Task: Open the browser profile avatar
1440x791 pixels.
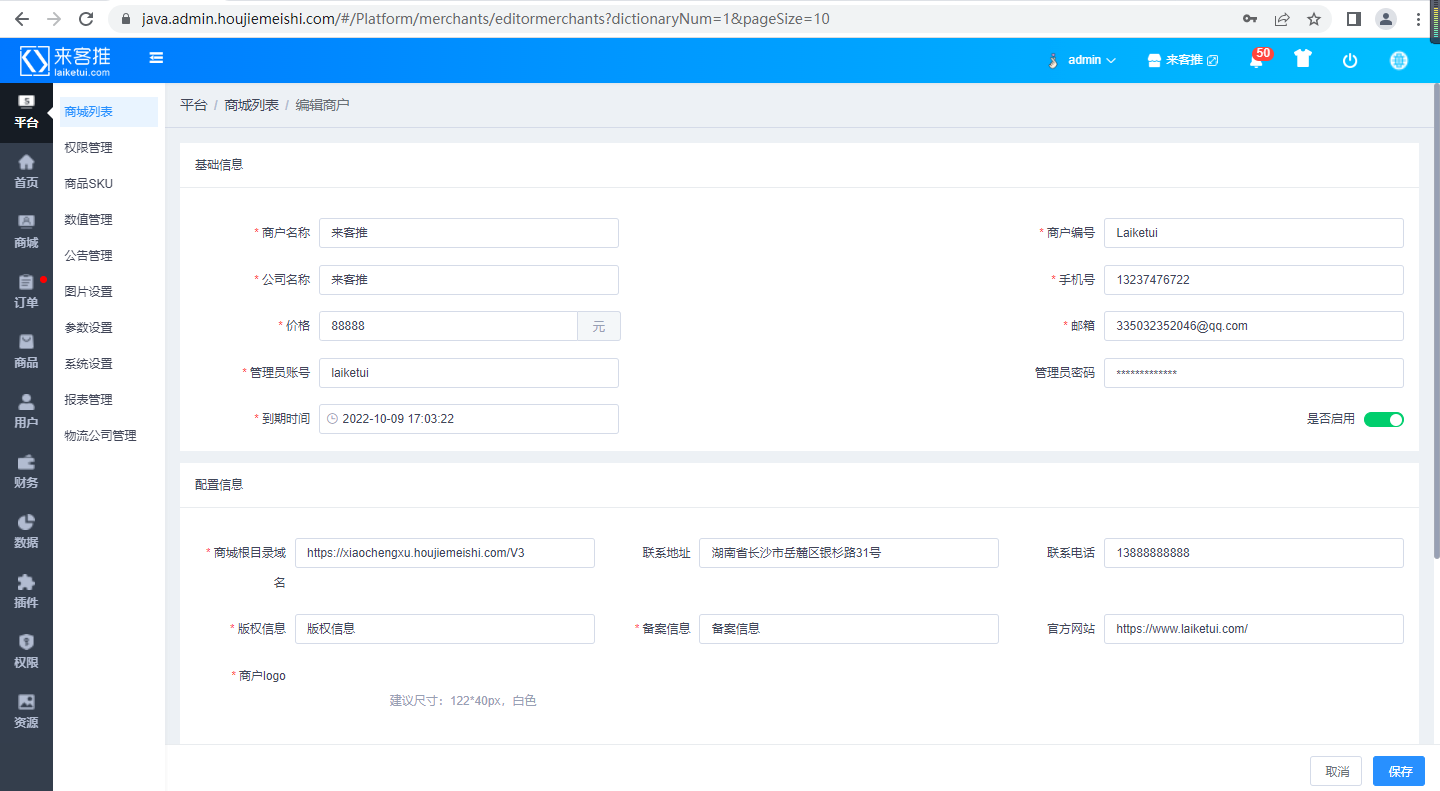Action: [x=1386, y=19]
